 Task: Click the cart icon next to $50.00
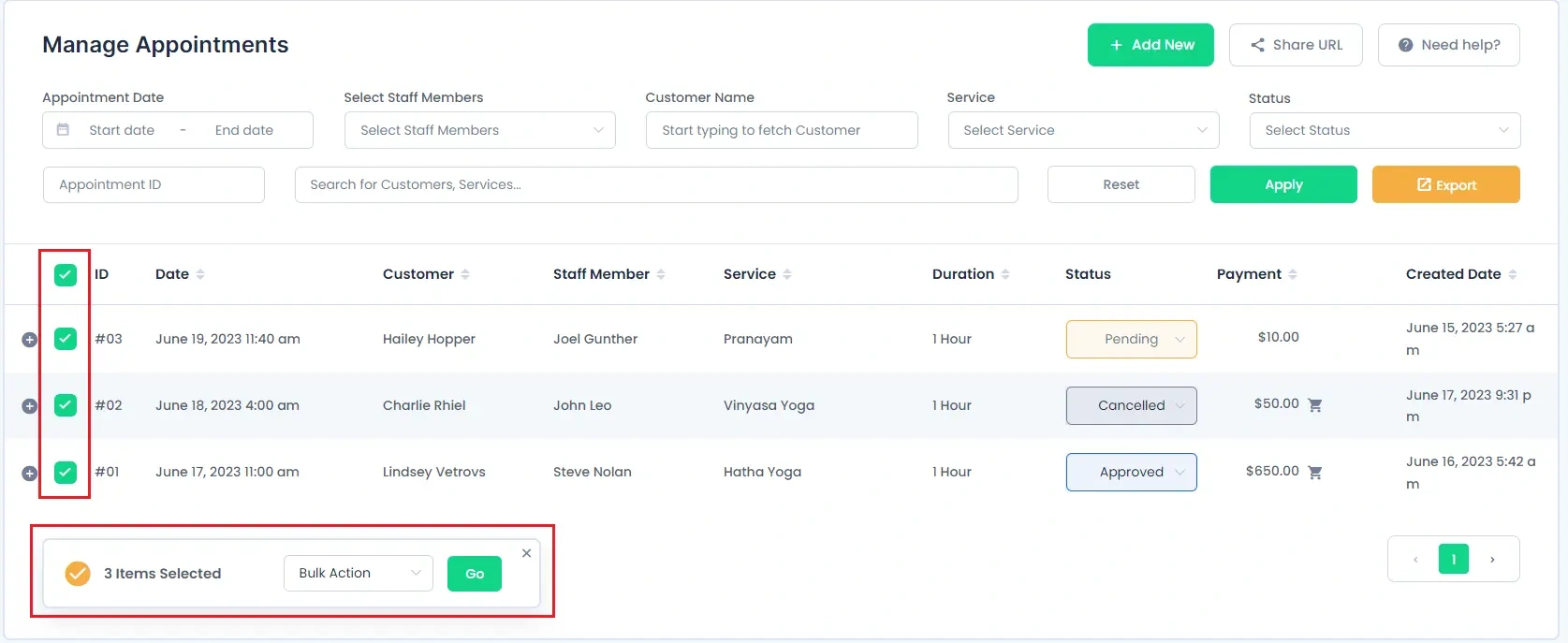click(x=1314, y=405)
